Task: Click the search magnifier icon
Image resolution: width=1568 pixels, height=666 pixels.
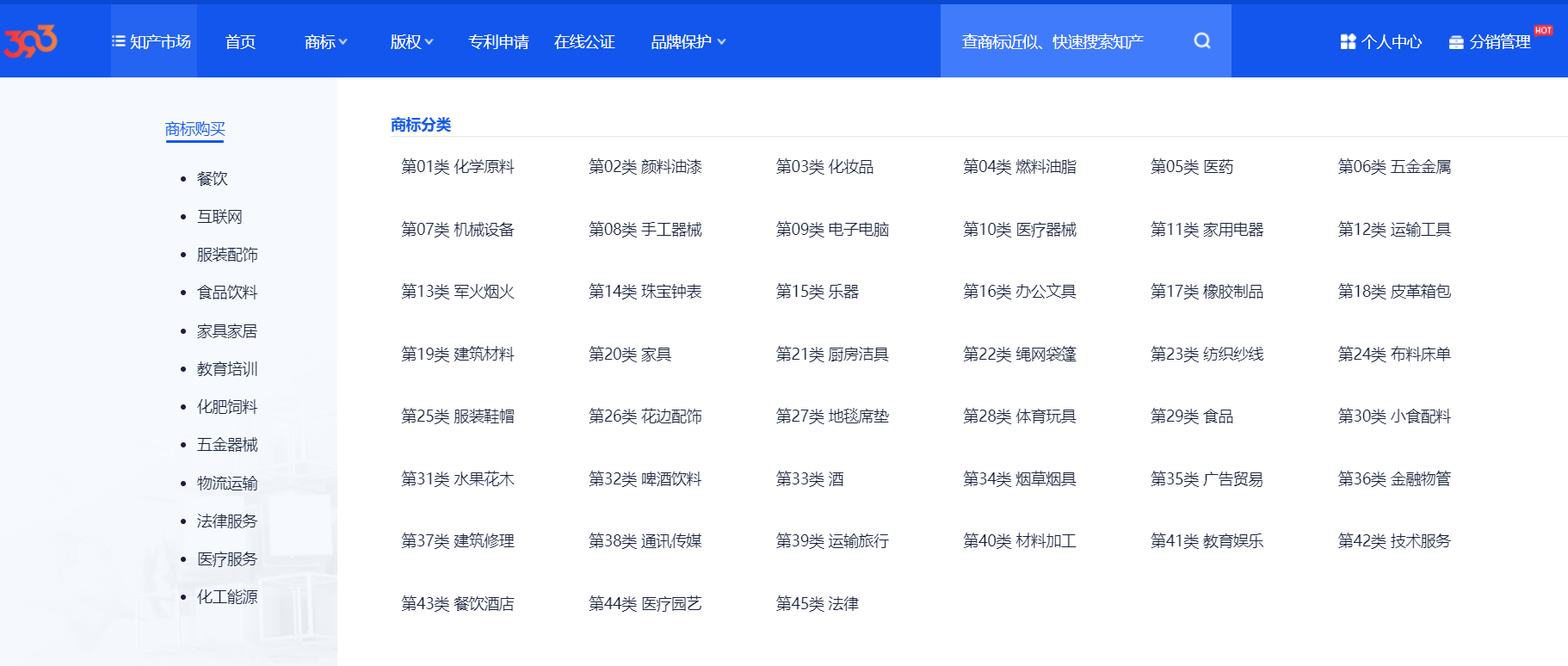Action: click(1202, 40)
